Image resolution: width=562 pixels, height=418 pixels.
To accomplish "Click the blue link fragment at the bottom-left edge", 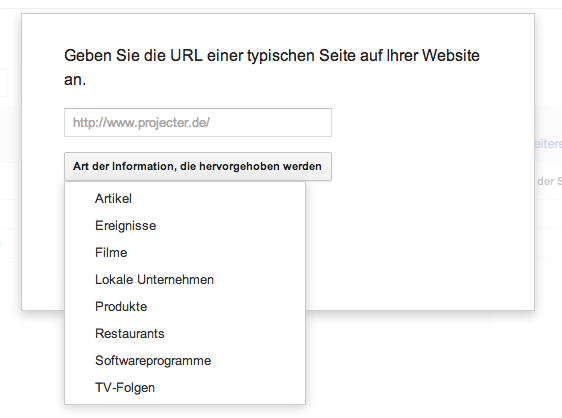I will tap(1, 244).
